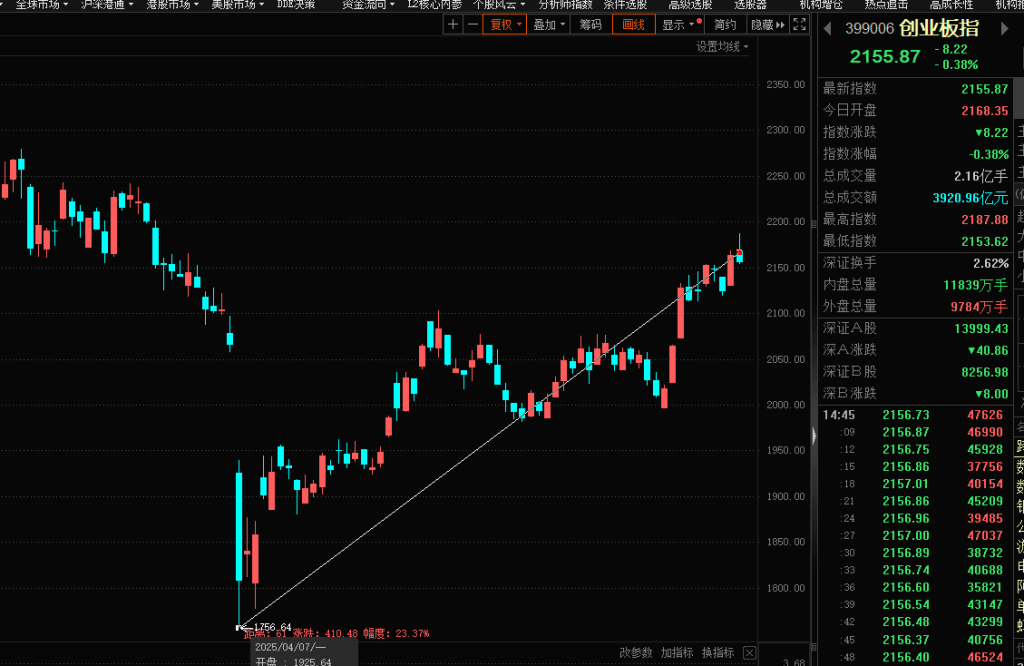Enter full-screen chart mode icon
Viewport: 1024px width, 666px height.
(x=799, y=25)
